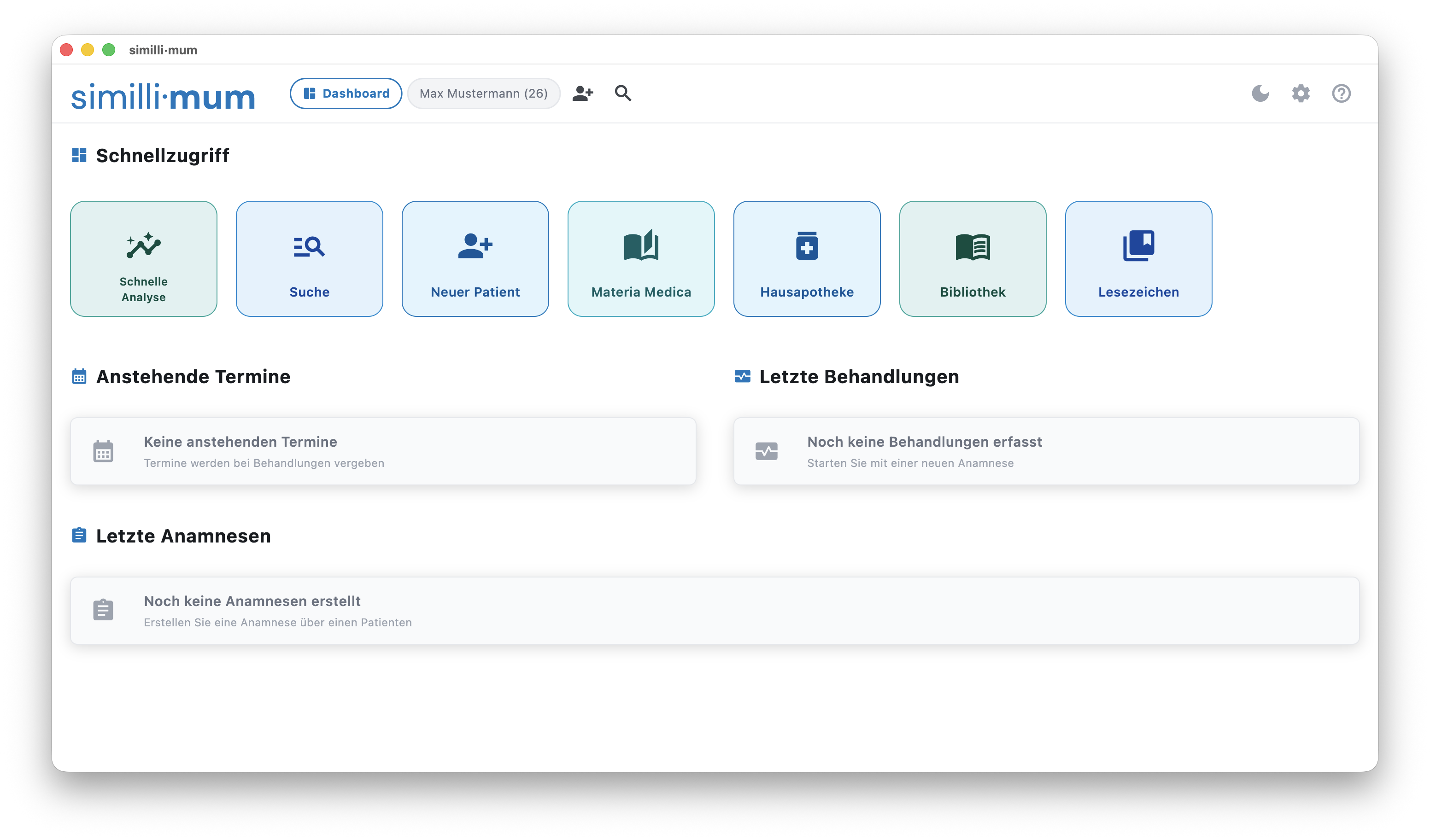Click the clipboard icon beside Letzte Anamnesen
Image resolution: width=1430 pixels, height=840 pixels.
pos(79,535)
